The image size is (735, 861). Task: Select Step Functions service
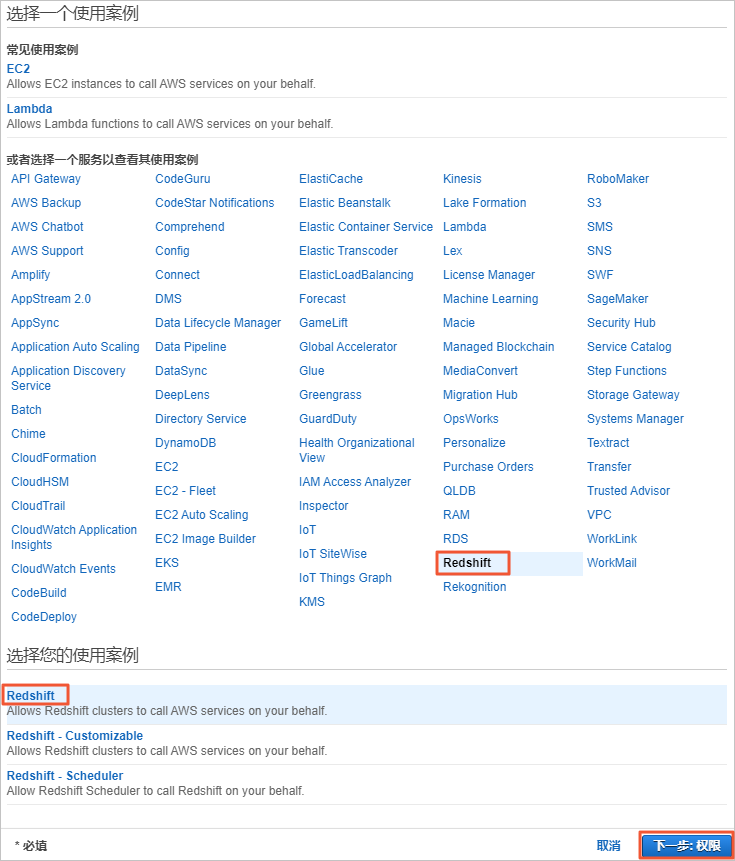[x=627, y=371]
